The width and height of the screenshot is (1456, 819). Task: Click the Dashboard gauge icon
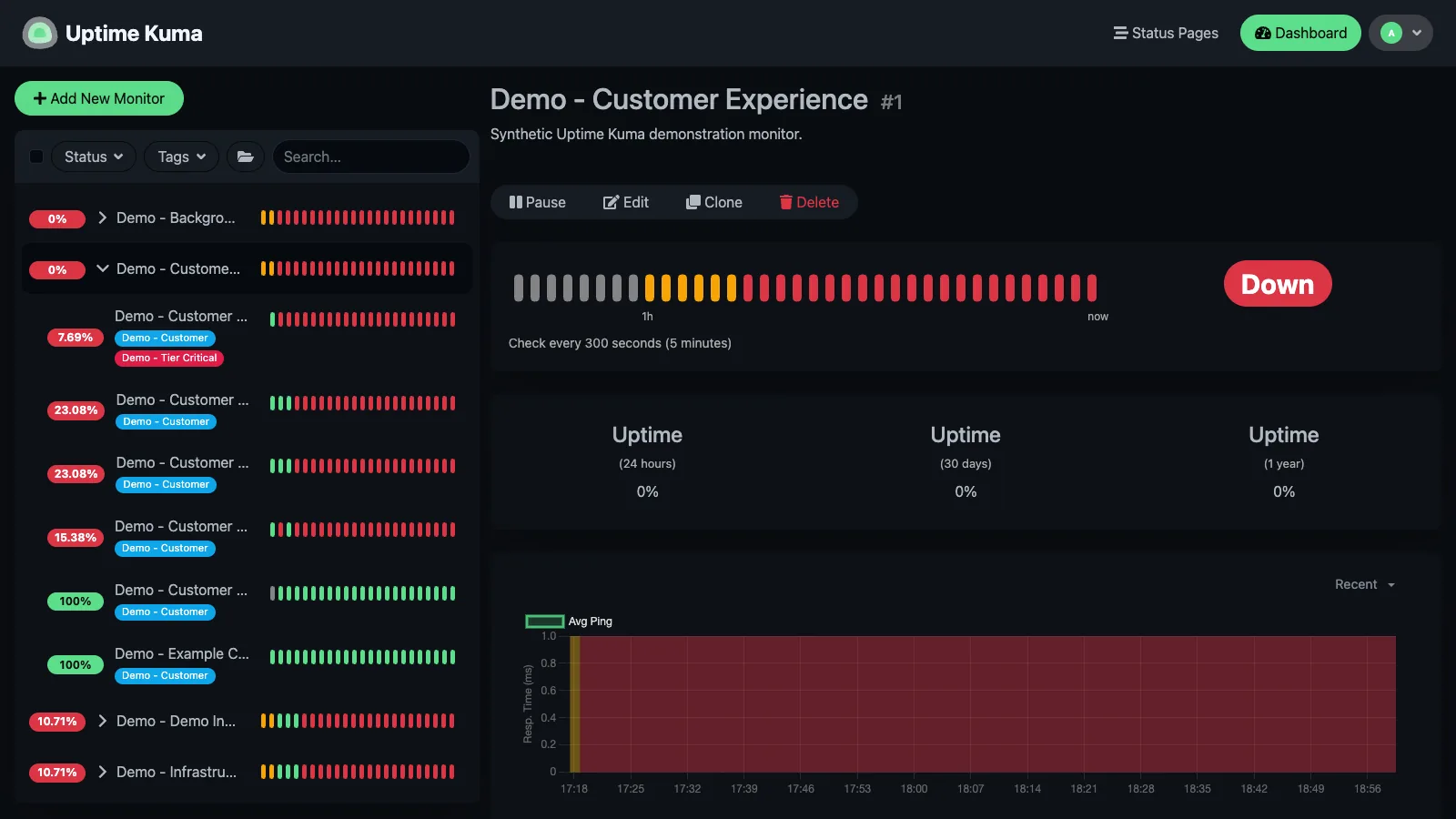(1263, 34)
